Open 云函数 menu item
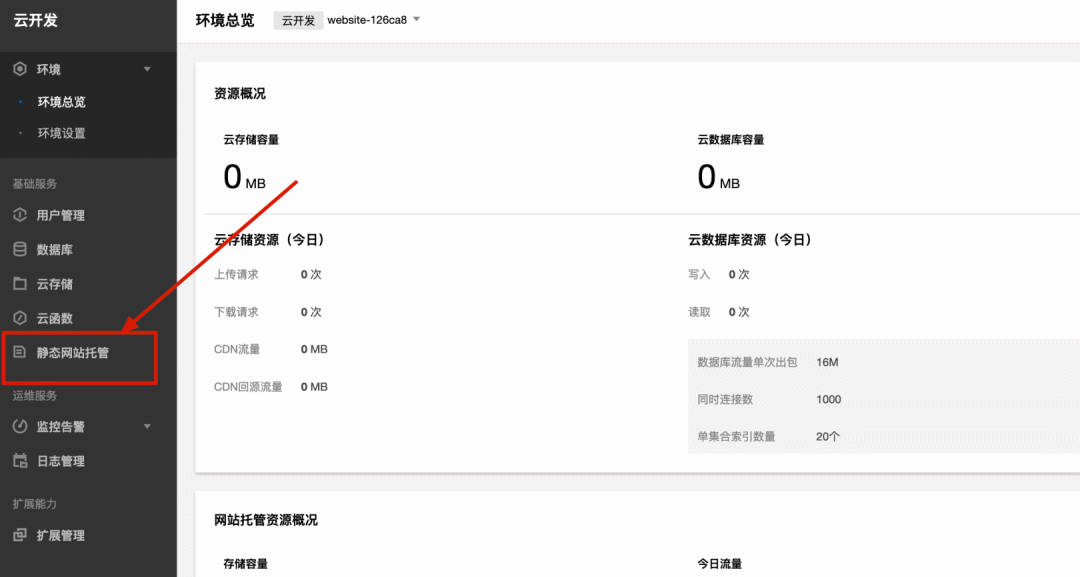The image size is (1080, 577). (x=54, y=319)
